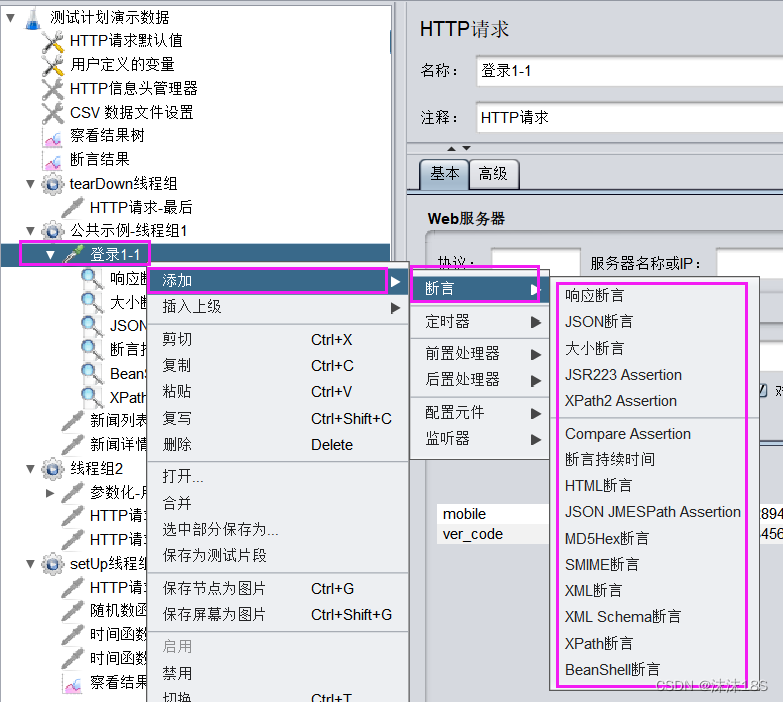Screen dimensions: 783x702
Task: Collapse the 线程组2 tree node
Action: click(x=30, y=469)
